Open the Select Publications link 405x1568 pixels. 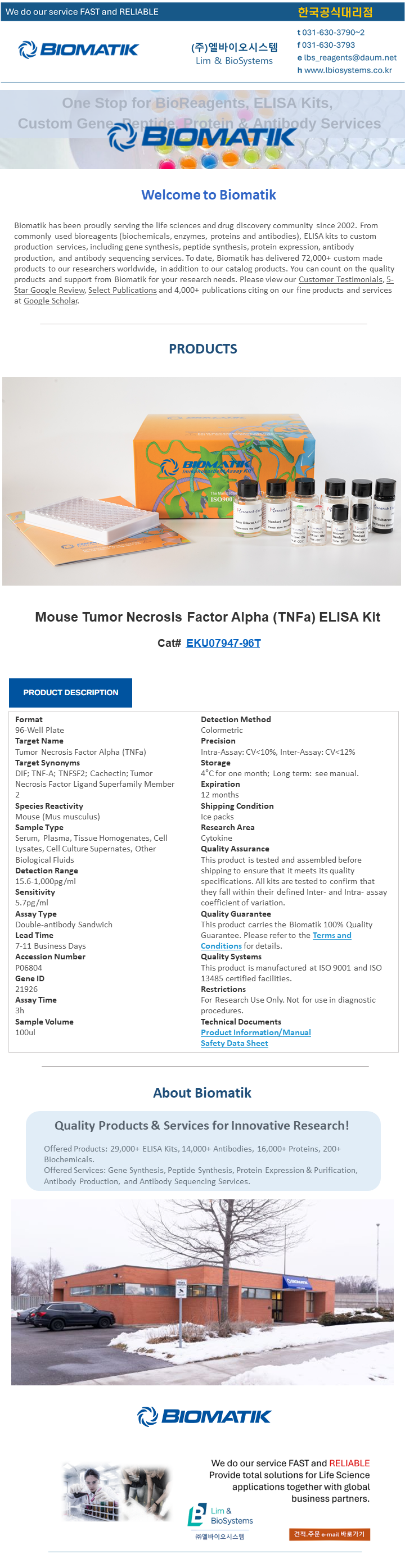click(123, 291)
